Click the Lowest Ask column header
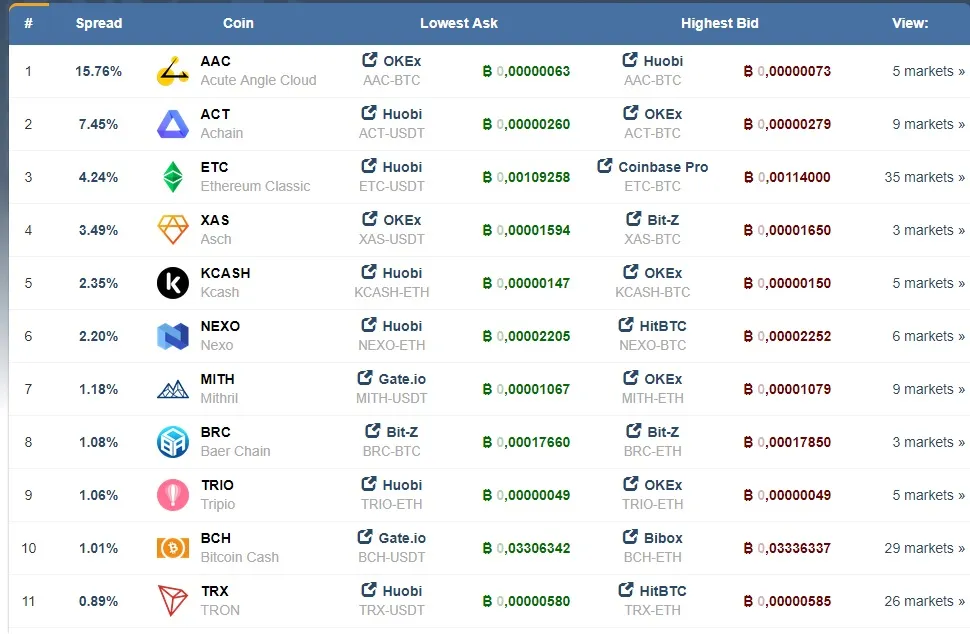970x634 pixels. tap(459, 24)
